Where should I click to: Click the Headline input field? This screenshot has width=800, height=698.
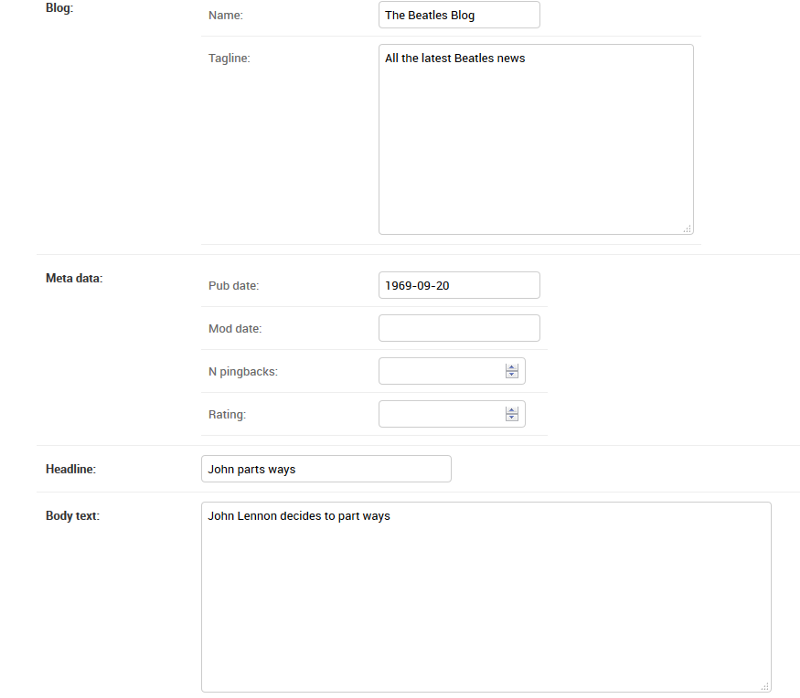coord(327,469)
